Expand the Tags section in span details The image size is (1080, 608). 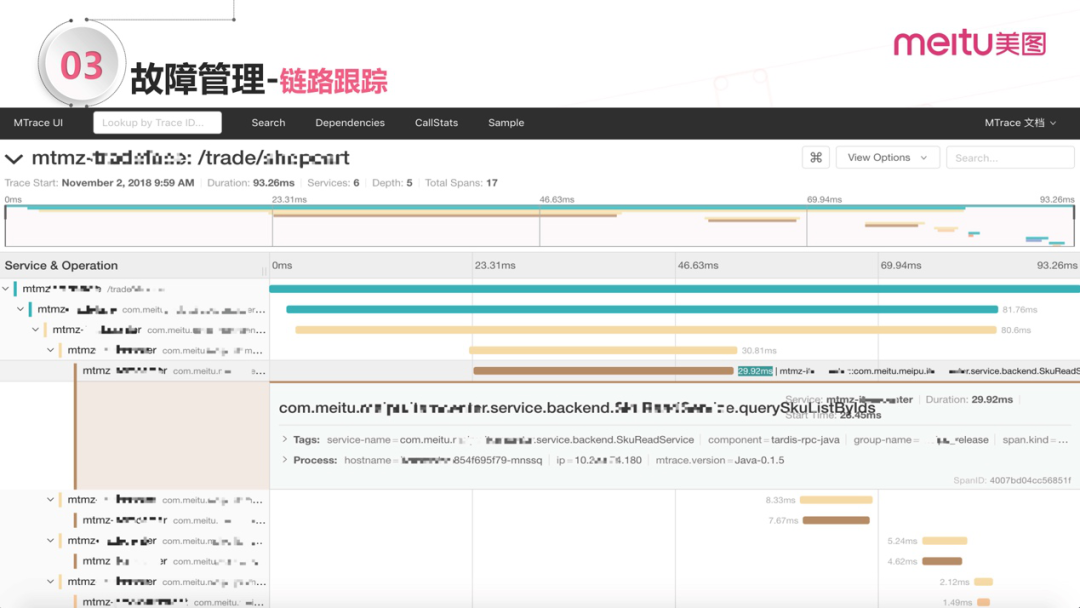pos(285,440)
